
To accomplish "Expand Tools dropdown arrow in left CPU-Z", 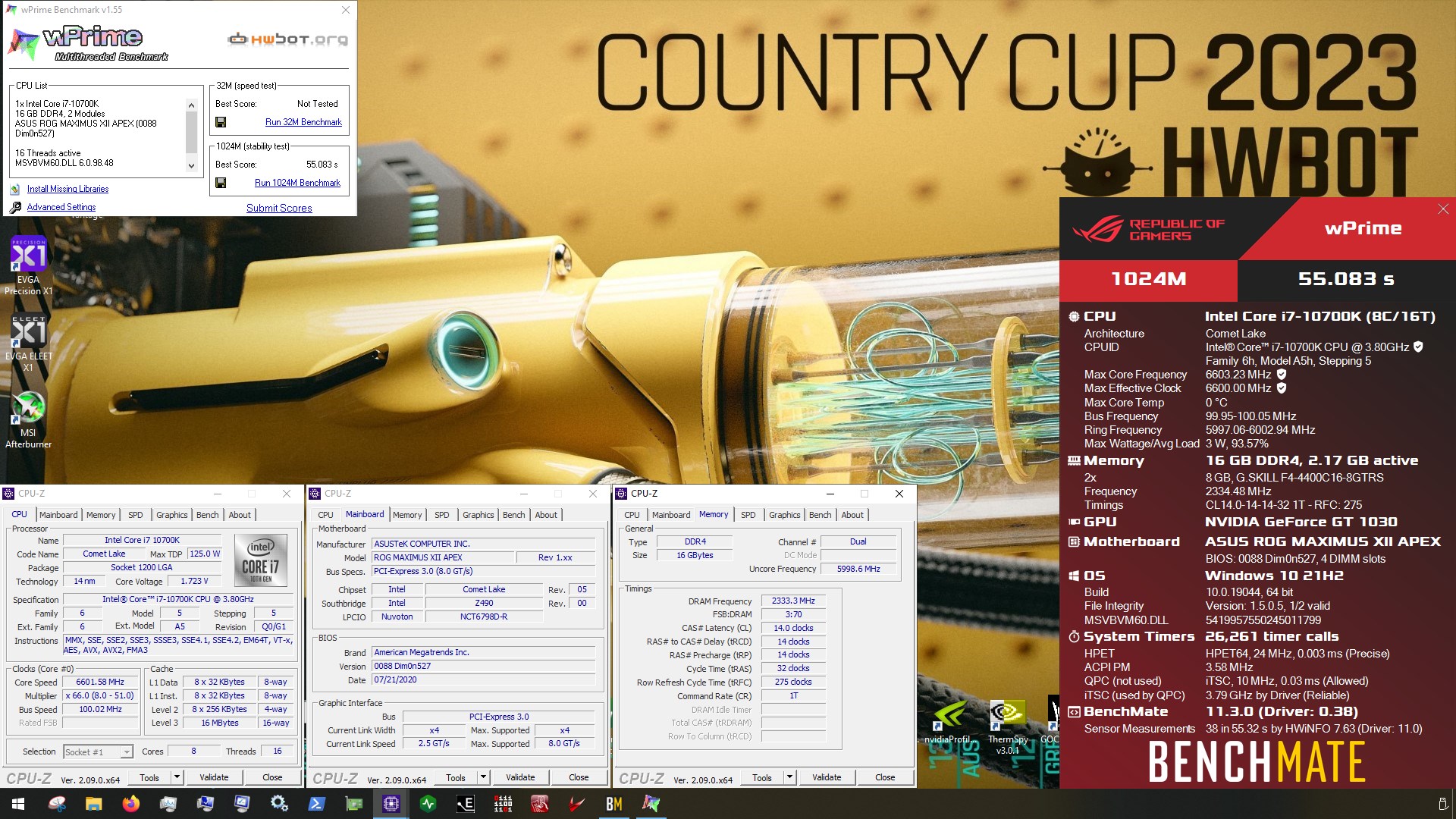I will click(x=177, y=777).
